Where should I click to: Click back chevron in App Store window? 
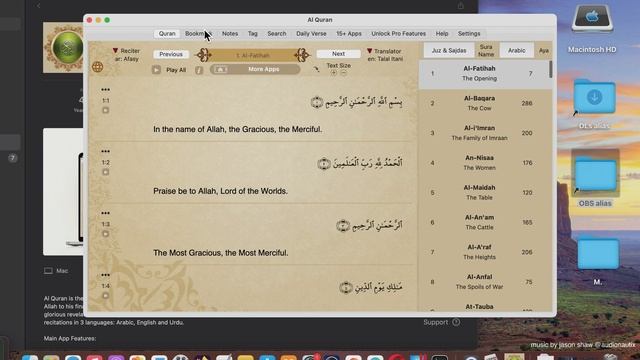pyautogui.click(x=38, y=5)
